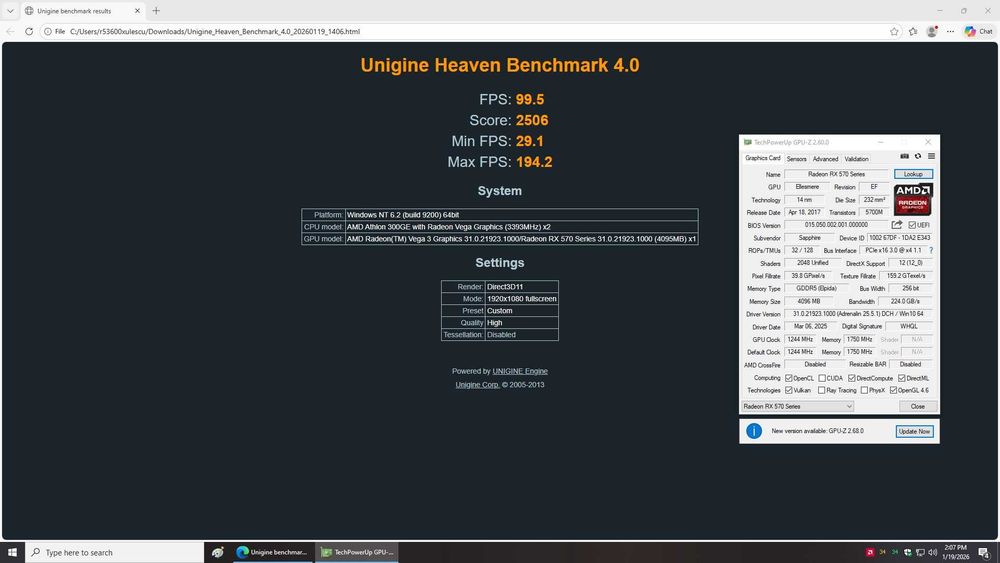Open Edge Unigine benchmark taskbar button

pyautogui.click(x=272, y=552)
